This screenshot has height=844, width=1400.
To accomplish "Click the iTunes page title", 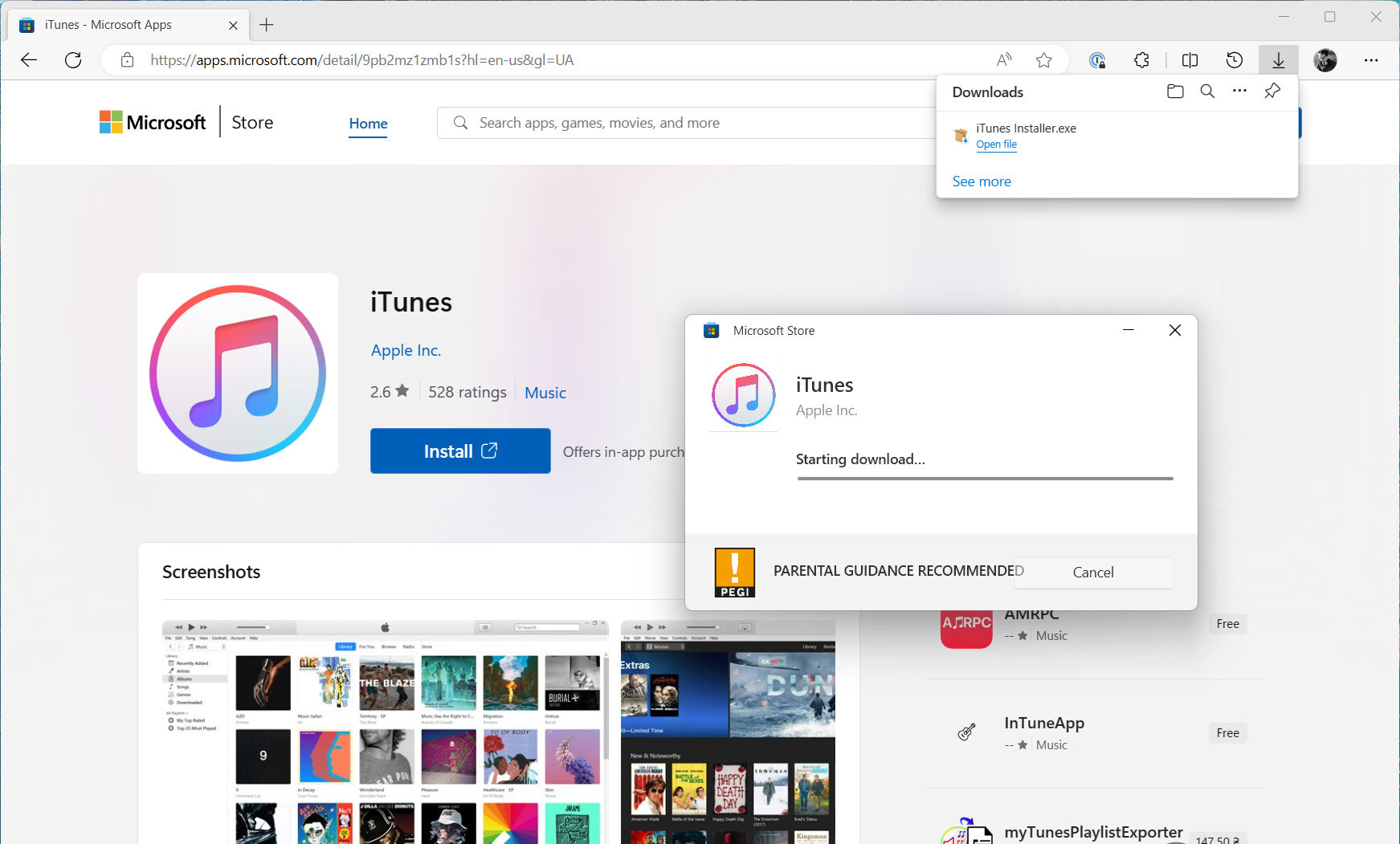I will click(411, 303).
